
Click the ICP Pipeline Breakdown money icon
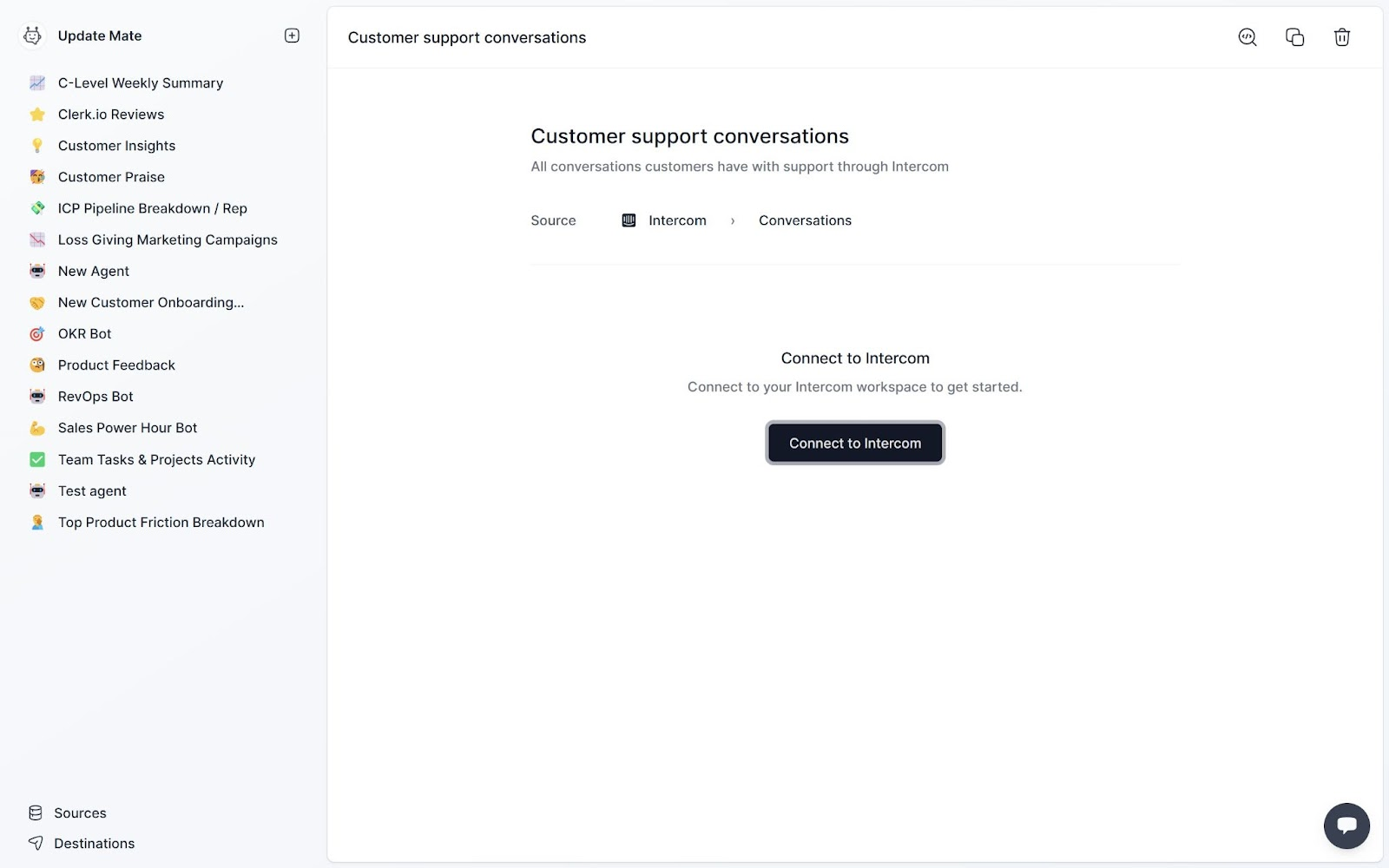click(37, 208)
